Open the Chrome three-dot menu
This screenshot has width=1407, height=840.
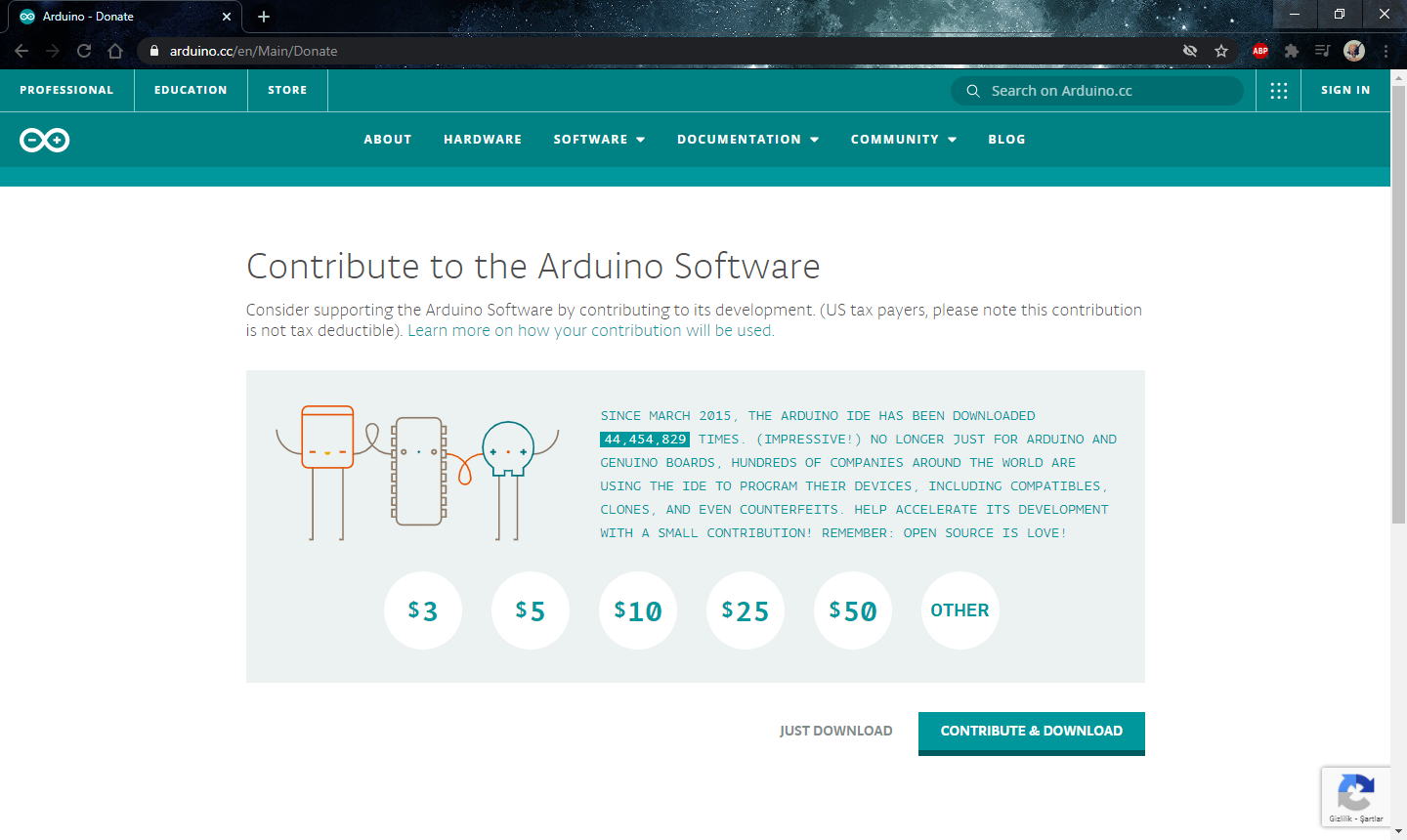coord(1386,51)
